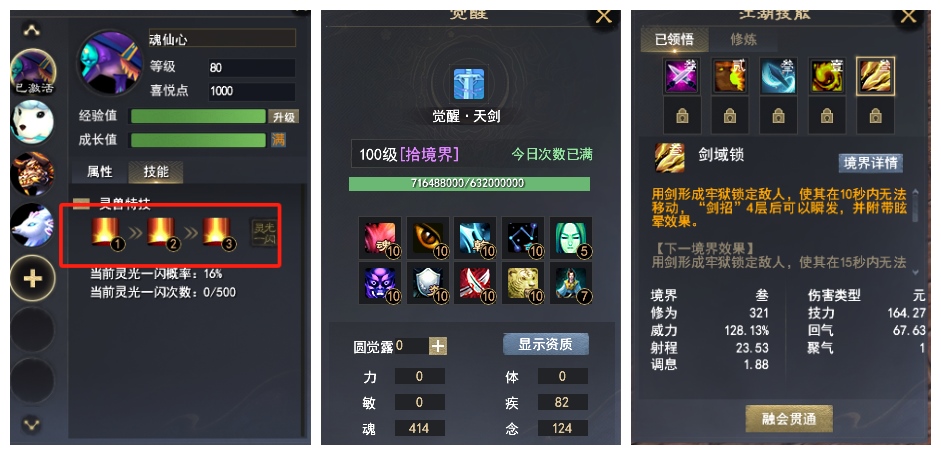This screenshot has height=455, width=941.
Task: Open the 觉醒·天剑 sword icon
Action: tap(469, 84)
